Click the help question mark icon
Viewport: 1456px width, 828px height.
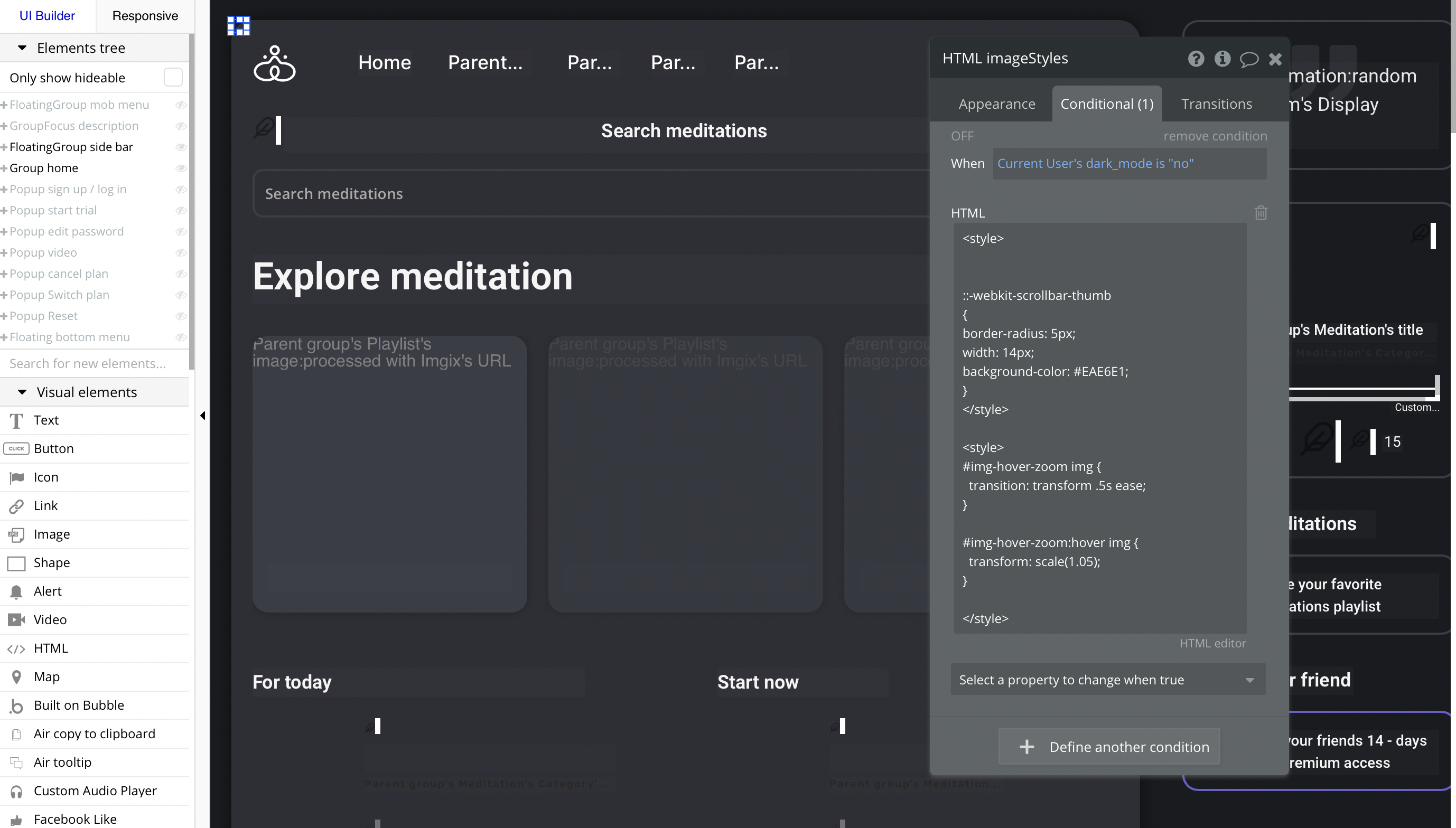[x=1196, y=59]
